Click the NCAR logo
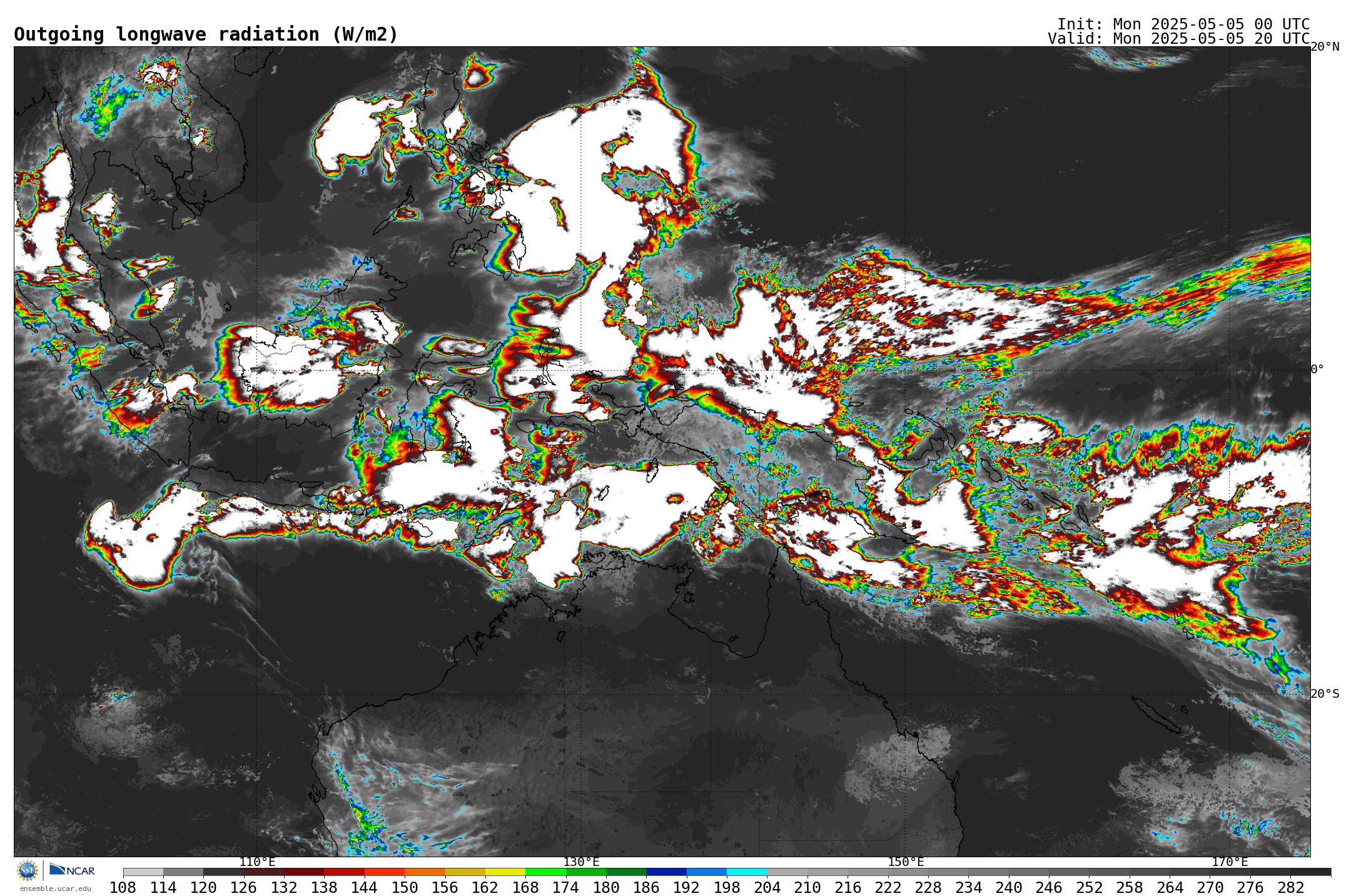 tap(72, 870)
